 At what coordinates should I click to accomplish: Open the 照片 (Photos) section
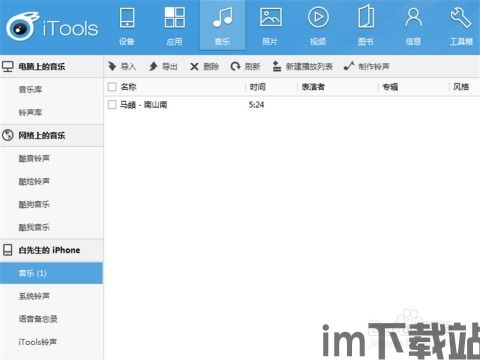point(270,26)
